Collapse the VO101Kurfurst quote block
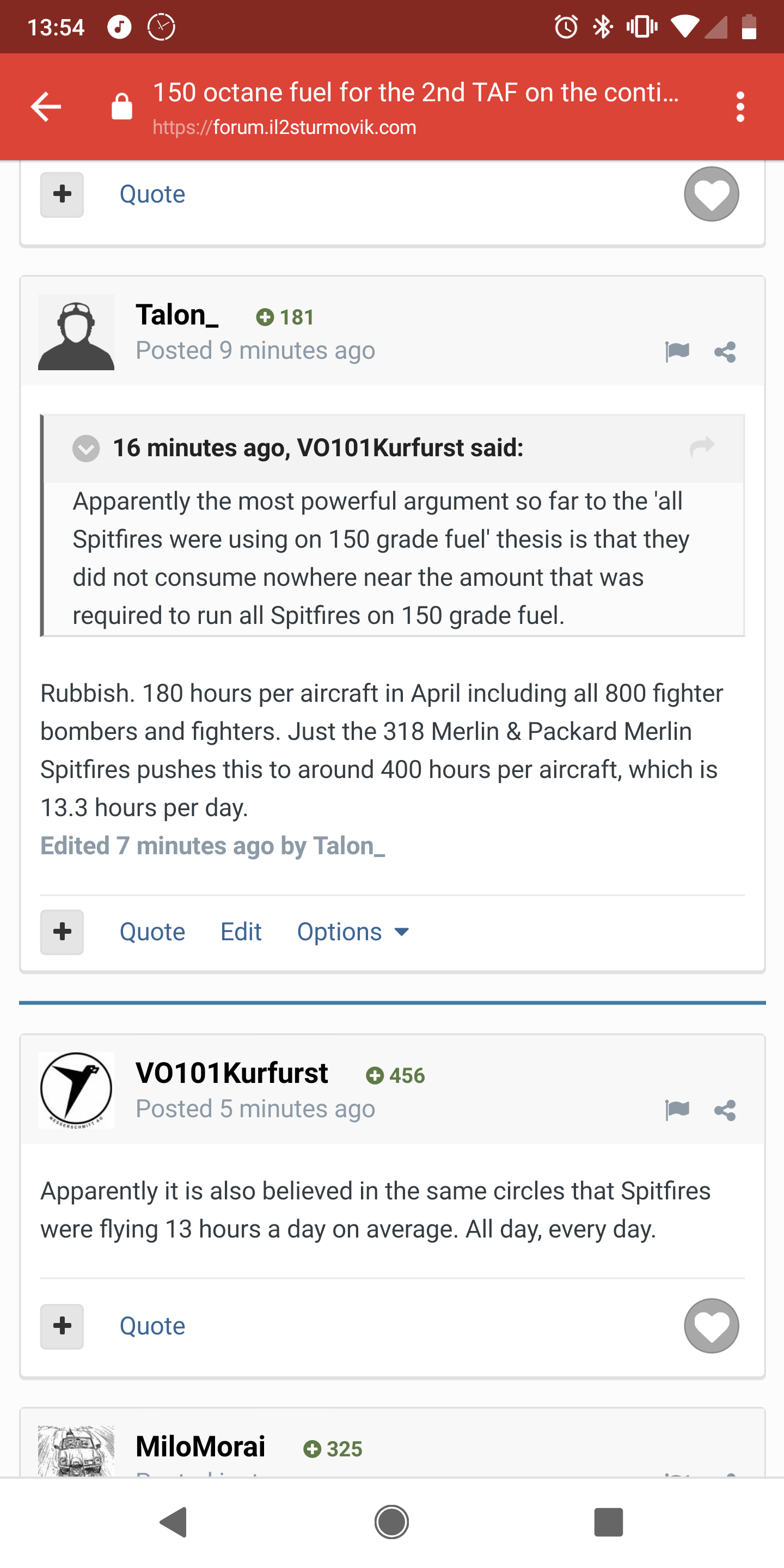The image size is (784, 1568). [x=86, y=449]
